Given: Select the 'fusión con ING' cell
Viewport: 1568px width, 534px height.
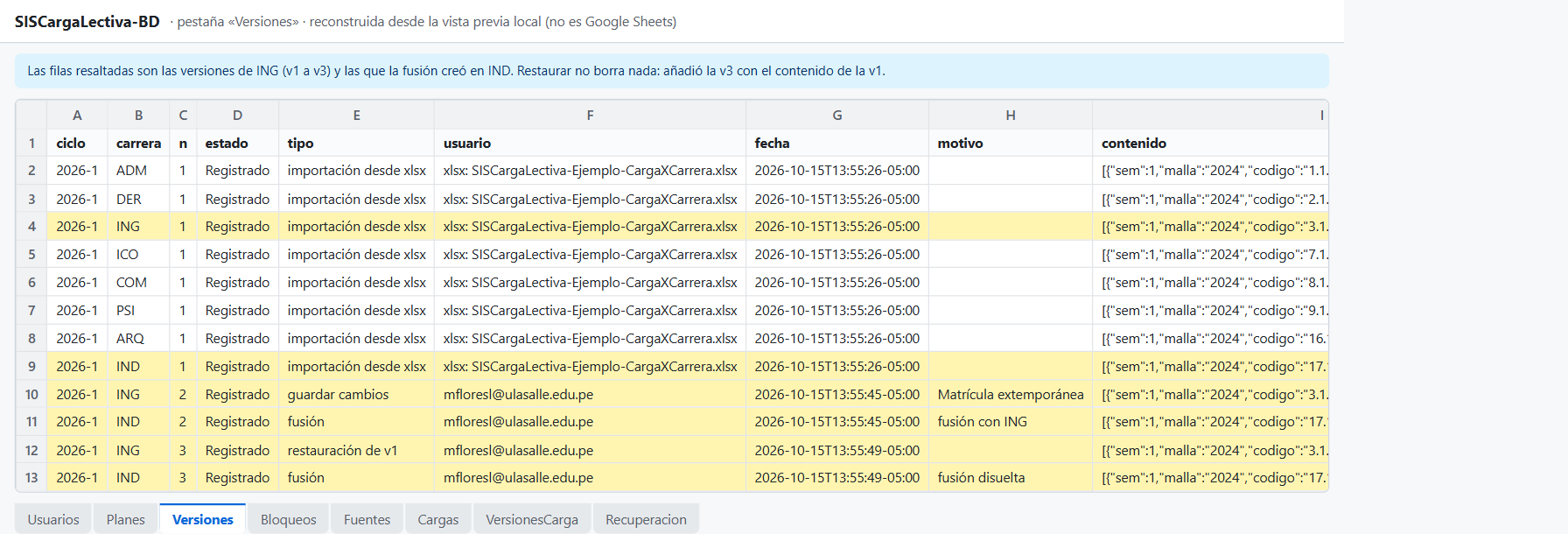Looking at the screenshot, I should (x=1011, y=422).
